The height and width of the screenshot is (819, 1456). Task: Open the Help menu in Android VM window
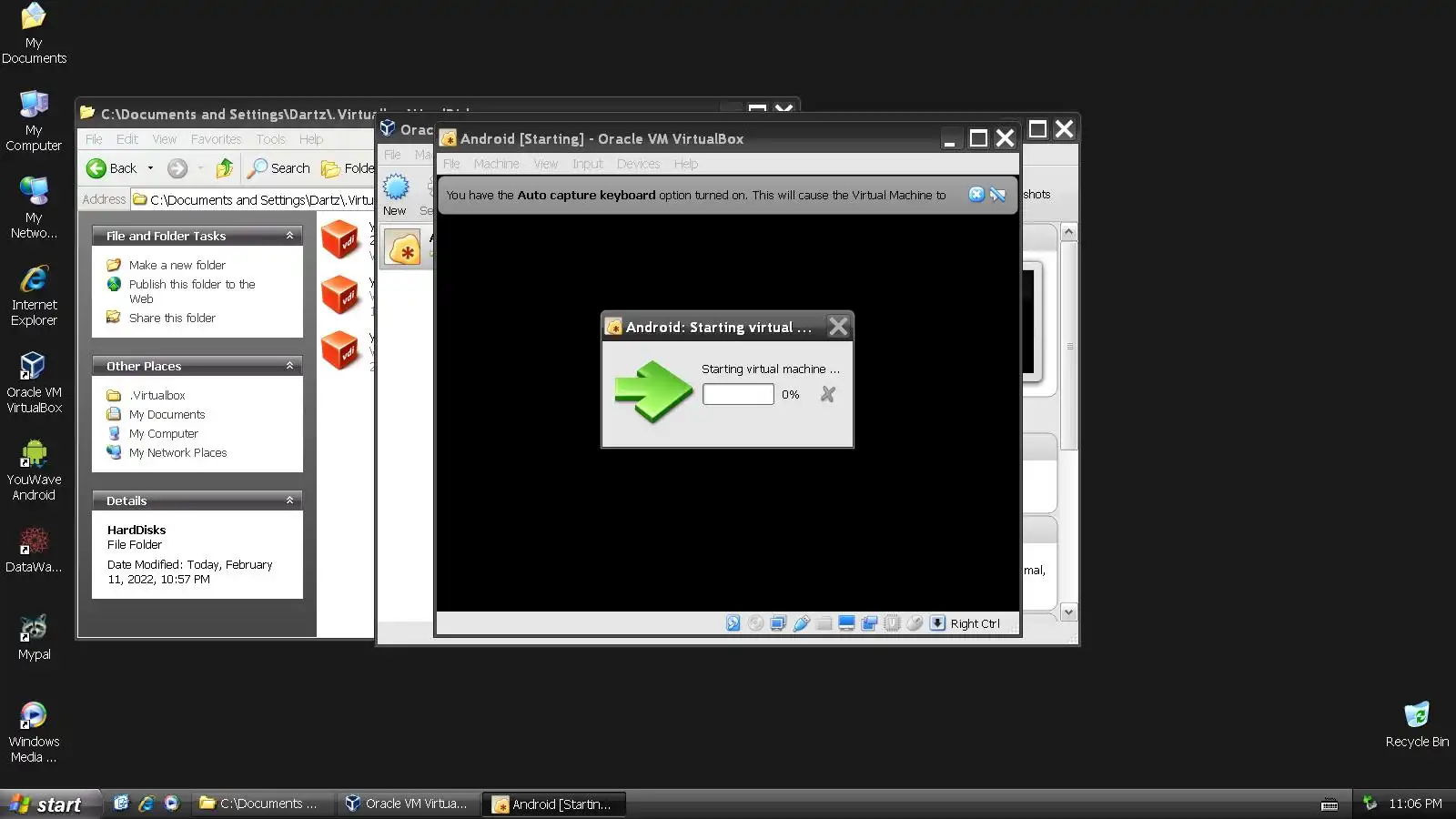point(686,164)
